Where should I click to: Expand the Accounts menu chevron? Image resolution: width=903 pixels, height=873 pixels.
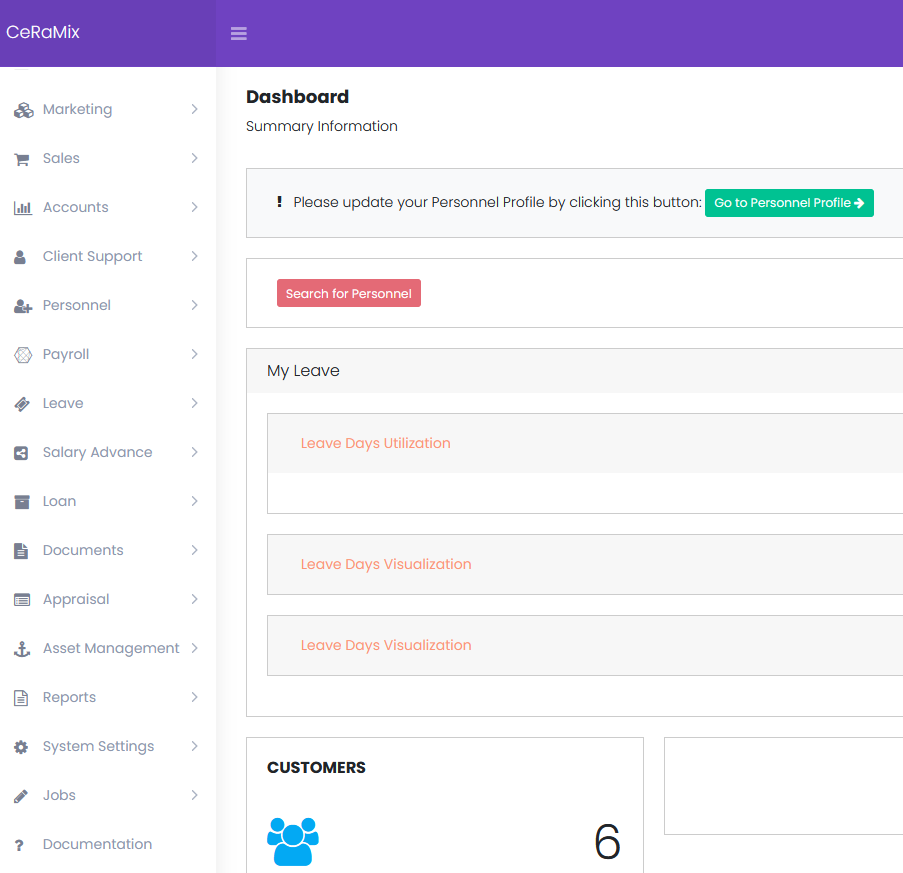(x=195, y=207)
